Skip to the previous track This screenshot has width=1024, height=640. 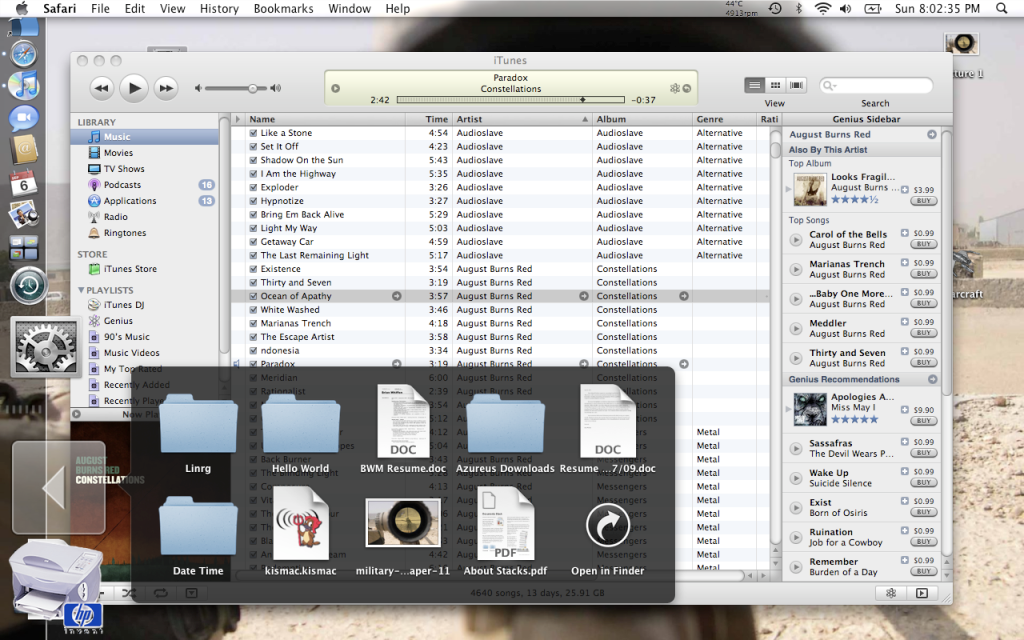point(102,88)
